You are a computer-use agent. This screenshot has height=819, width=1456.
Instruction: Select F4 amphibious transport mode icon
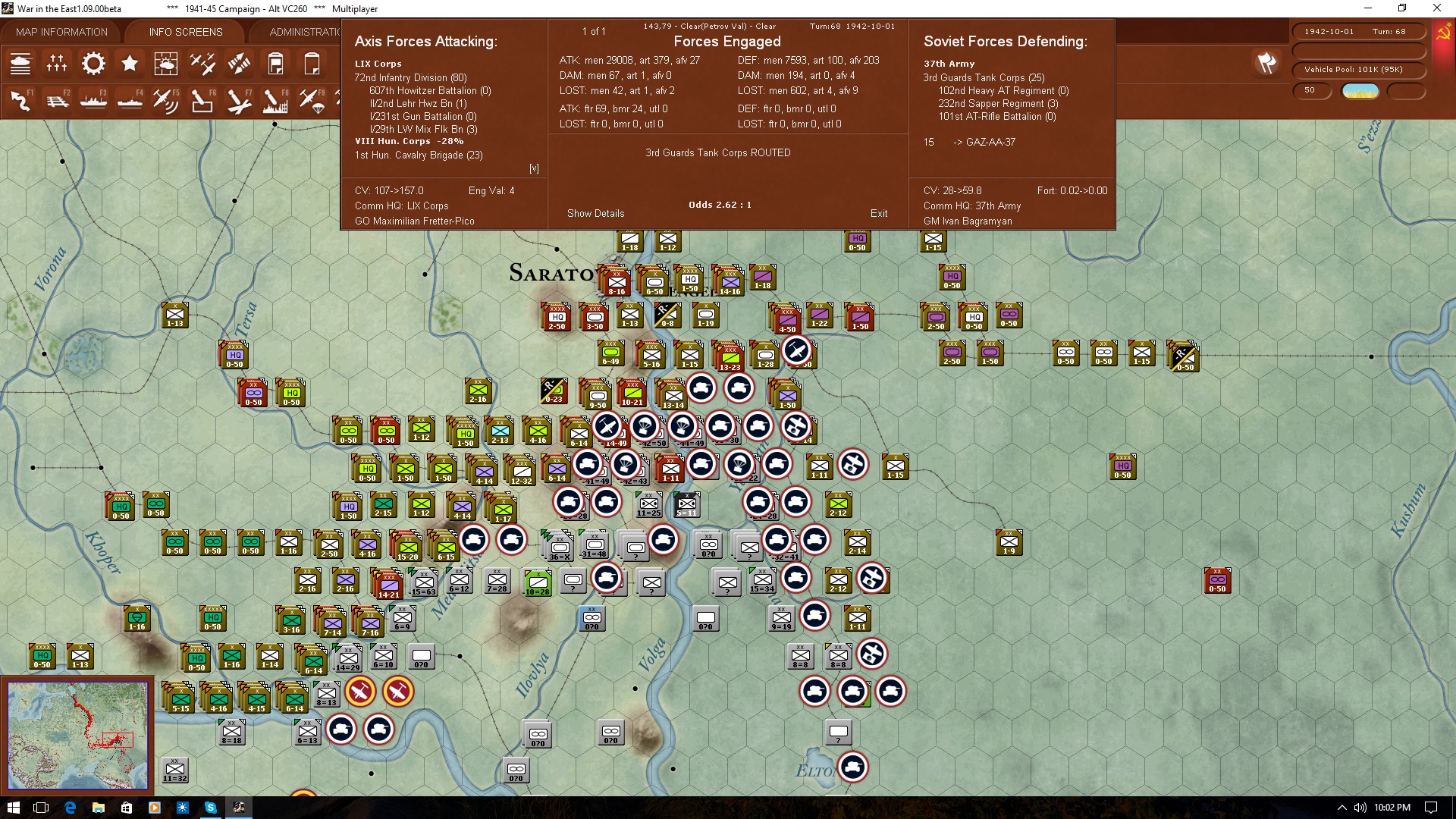pos(130,100)
